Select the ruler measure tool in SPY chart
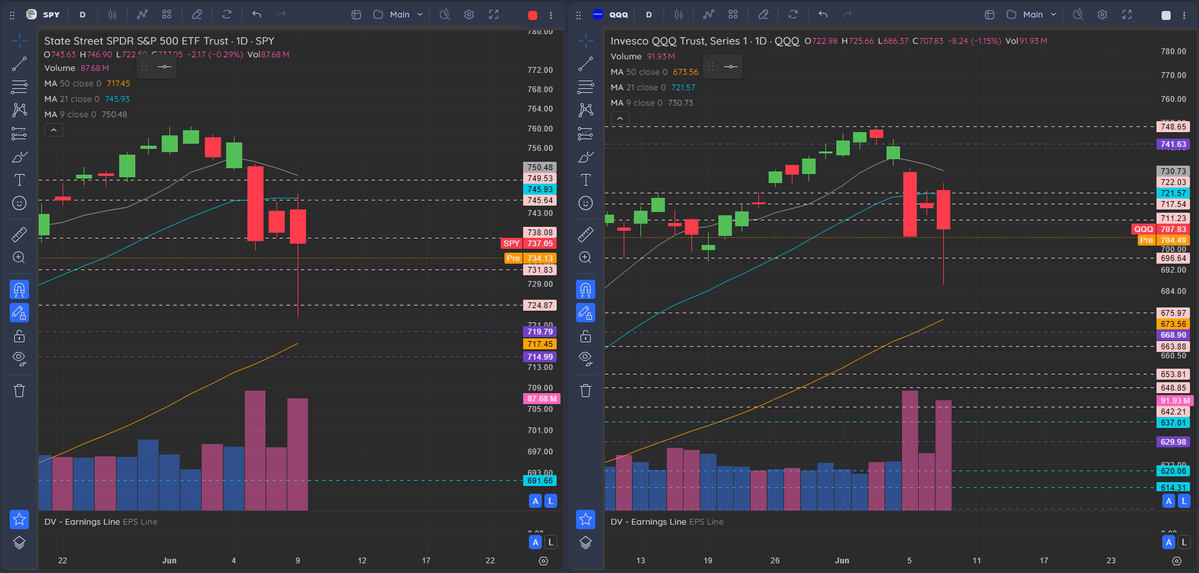 click(x=19, y=234)
